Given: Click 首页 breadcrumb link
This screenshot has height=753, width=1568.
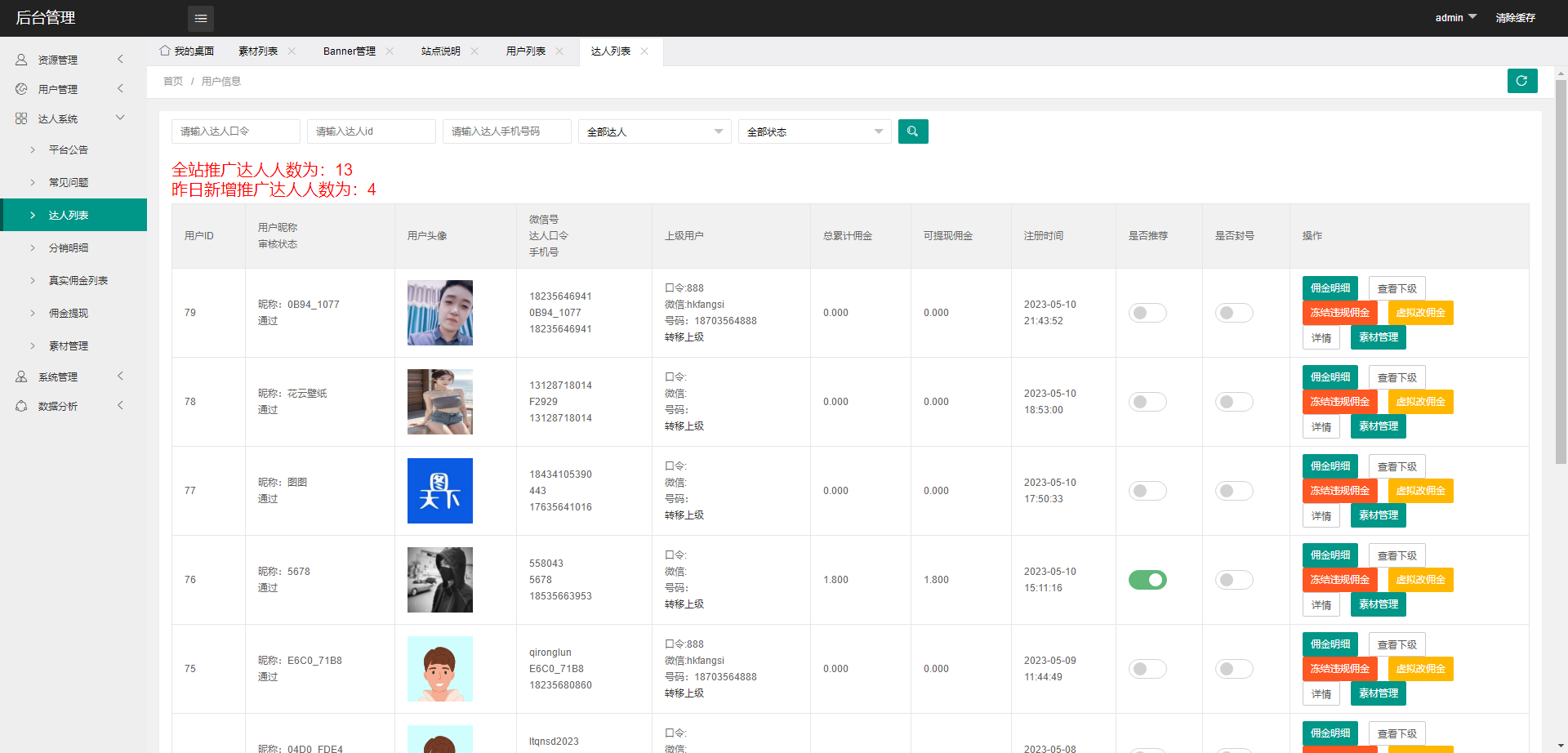Looking at the screenshot, I should 173,81.
